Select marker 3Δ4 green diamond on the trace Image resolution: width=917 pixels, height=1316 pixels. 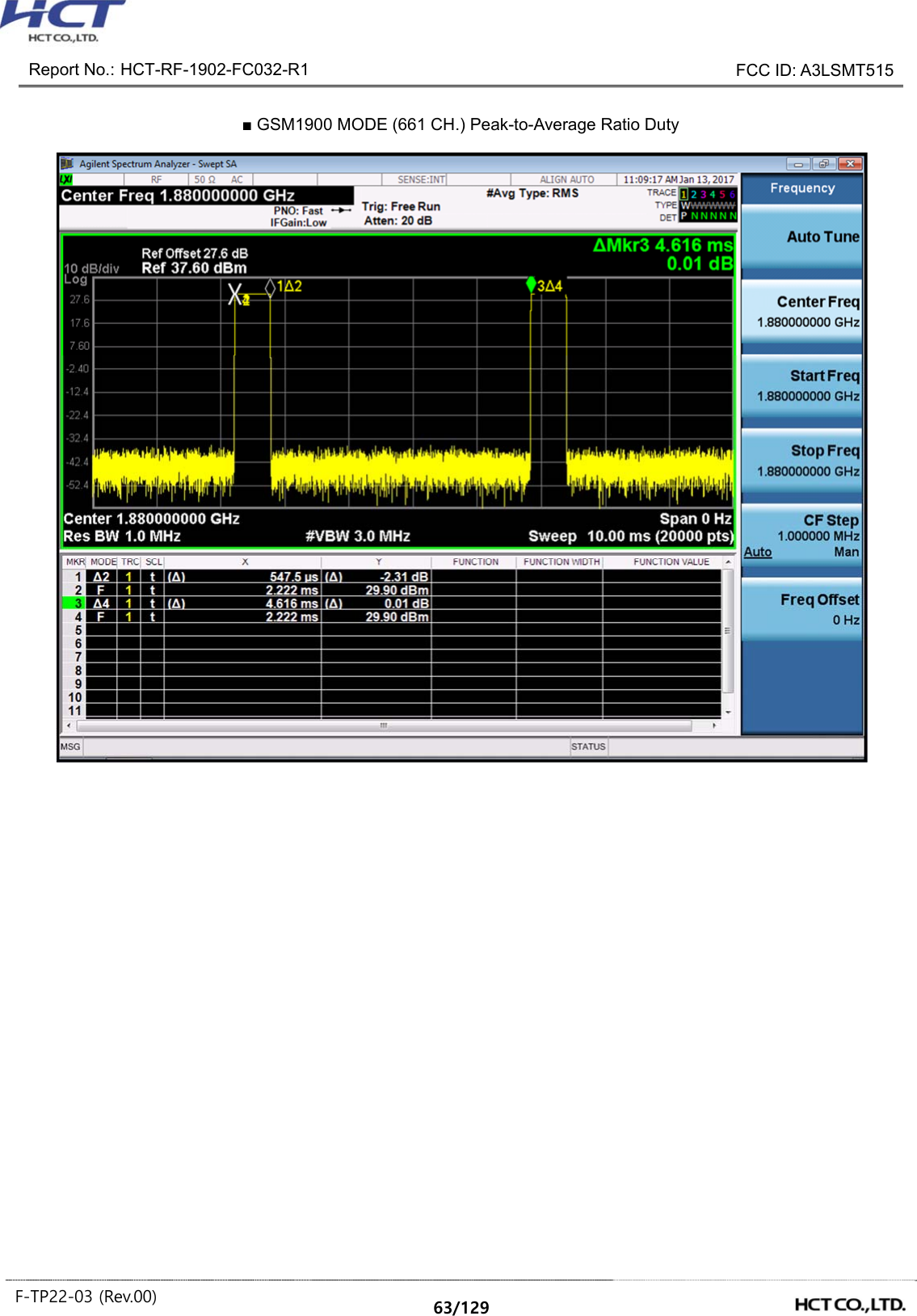pyautogui.click(x=531, y=284)
